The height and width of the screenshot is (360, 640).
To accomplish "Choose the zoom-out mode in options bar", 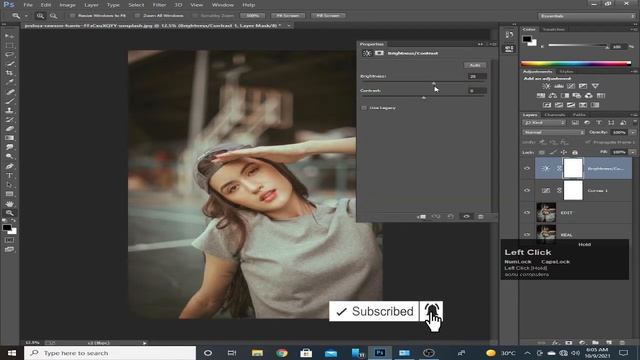I will click(x=53, y=16).
